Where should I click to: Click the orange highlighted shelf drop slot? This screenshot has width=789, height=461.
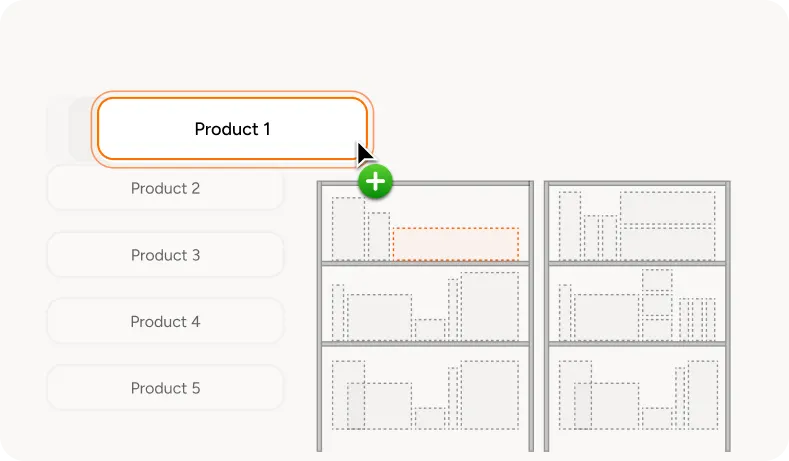click(x=455, y=244)
